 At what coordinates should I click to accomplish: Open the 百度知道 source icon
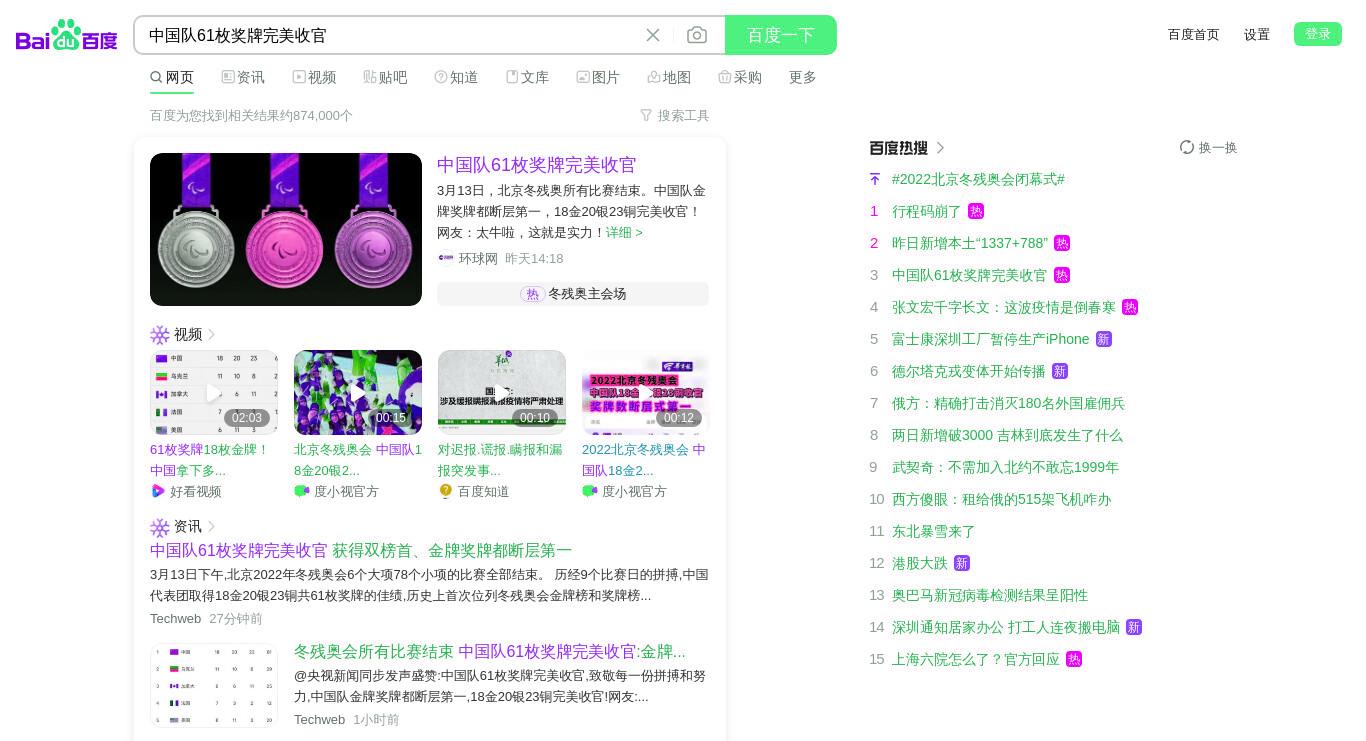pyautogui.click(x=446, y=491)
